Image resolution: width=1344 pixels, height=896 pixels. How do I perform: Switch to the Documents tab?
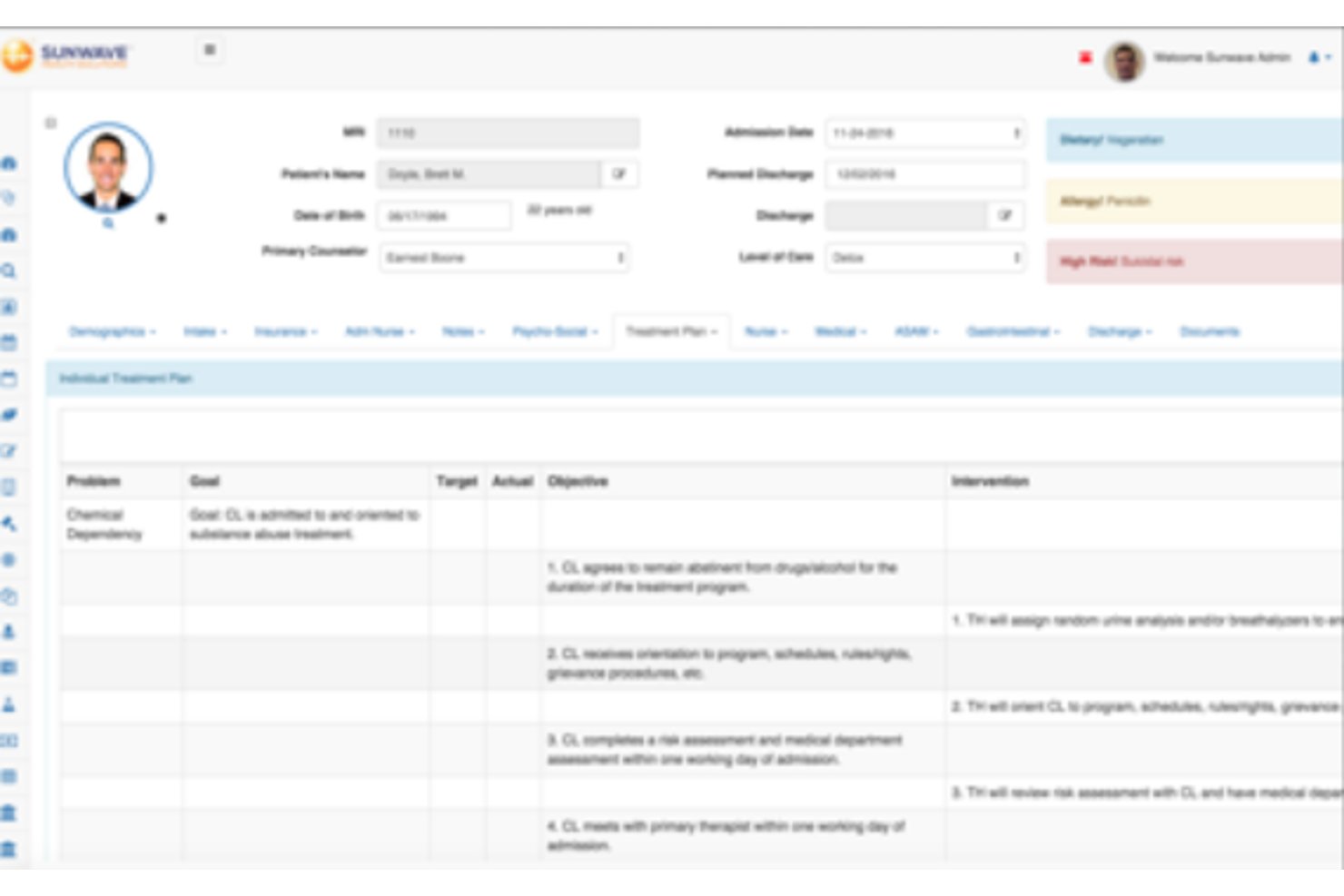(x=1209, y=331)
